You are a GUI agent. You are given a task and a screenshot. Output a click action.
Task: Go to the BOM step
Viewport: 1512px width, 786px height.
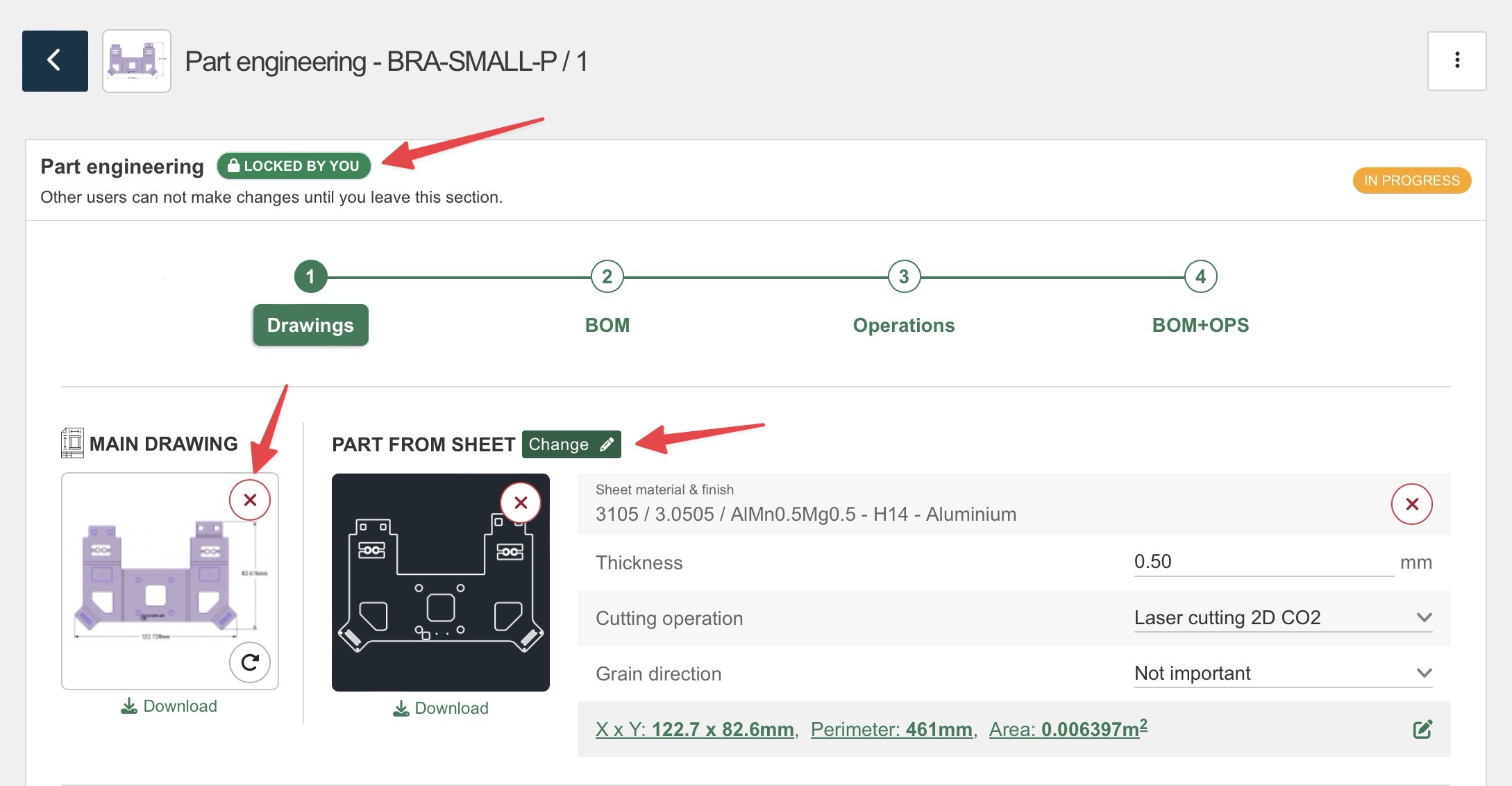[607, 325]
